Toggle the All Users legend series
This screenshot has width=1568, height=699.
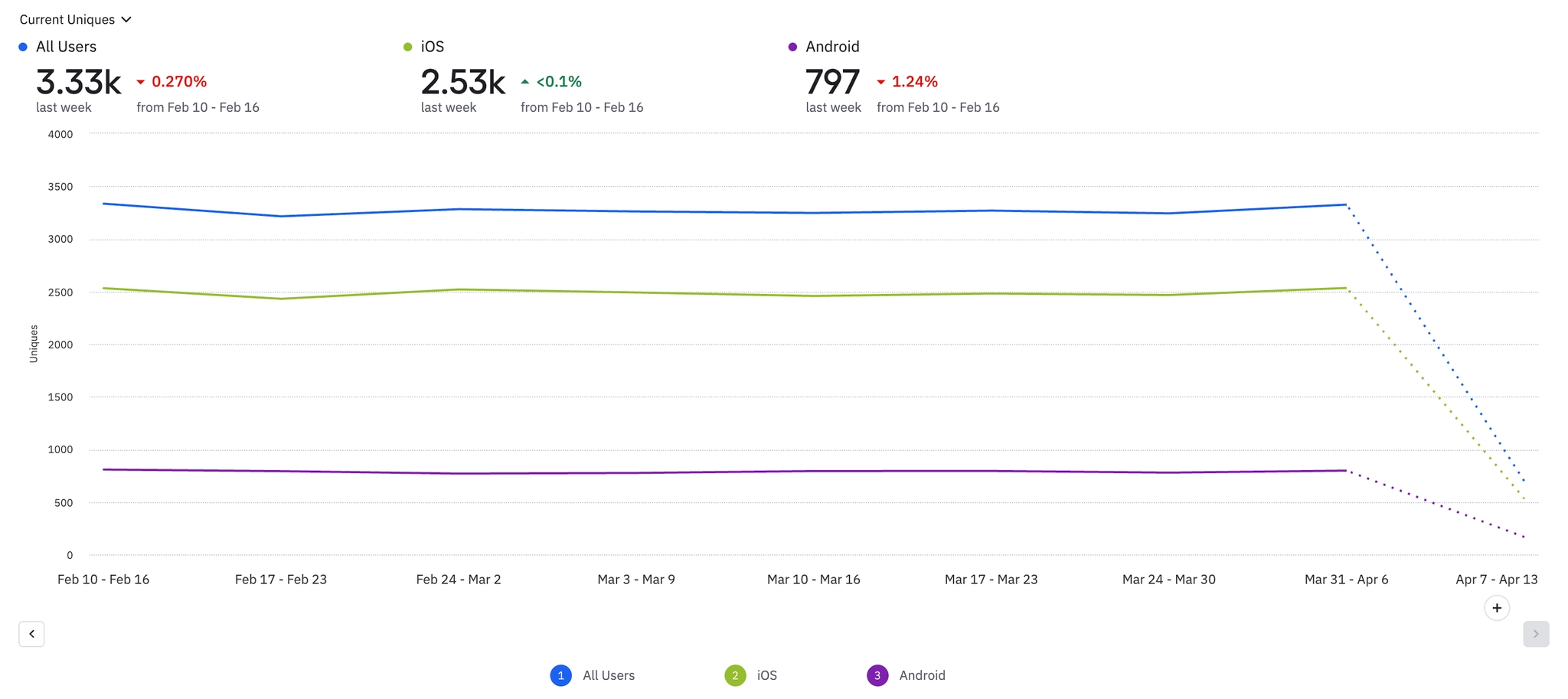click(593, 675)
